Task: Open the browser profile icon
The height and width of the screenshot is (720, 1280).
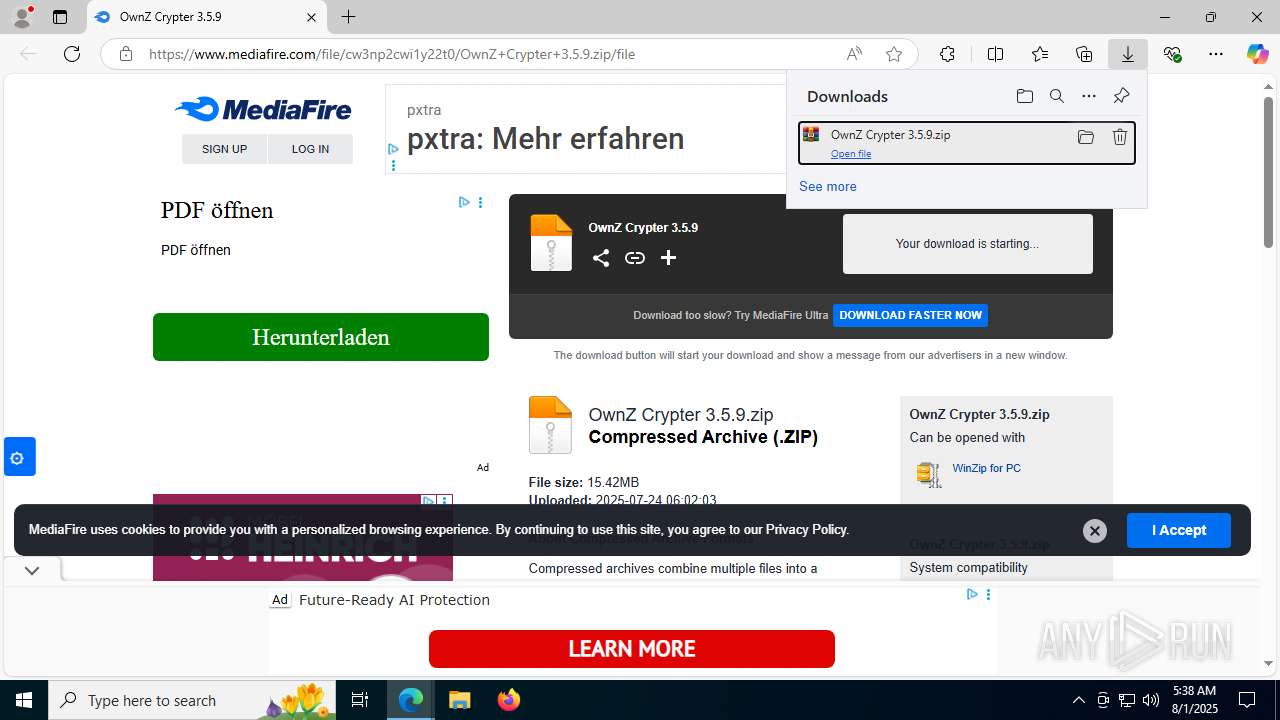Action: click(x=22, y=17)
